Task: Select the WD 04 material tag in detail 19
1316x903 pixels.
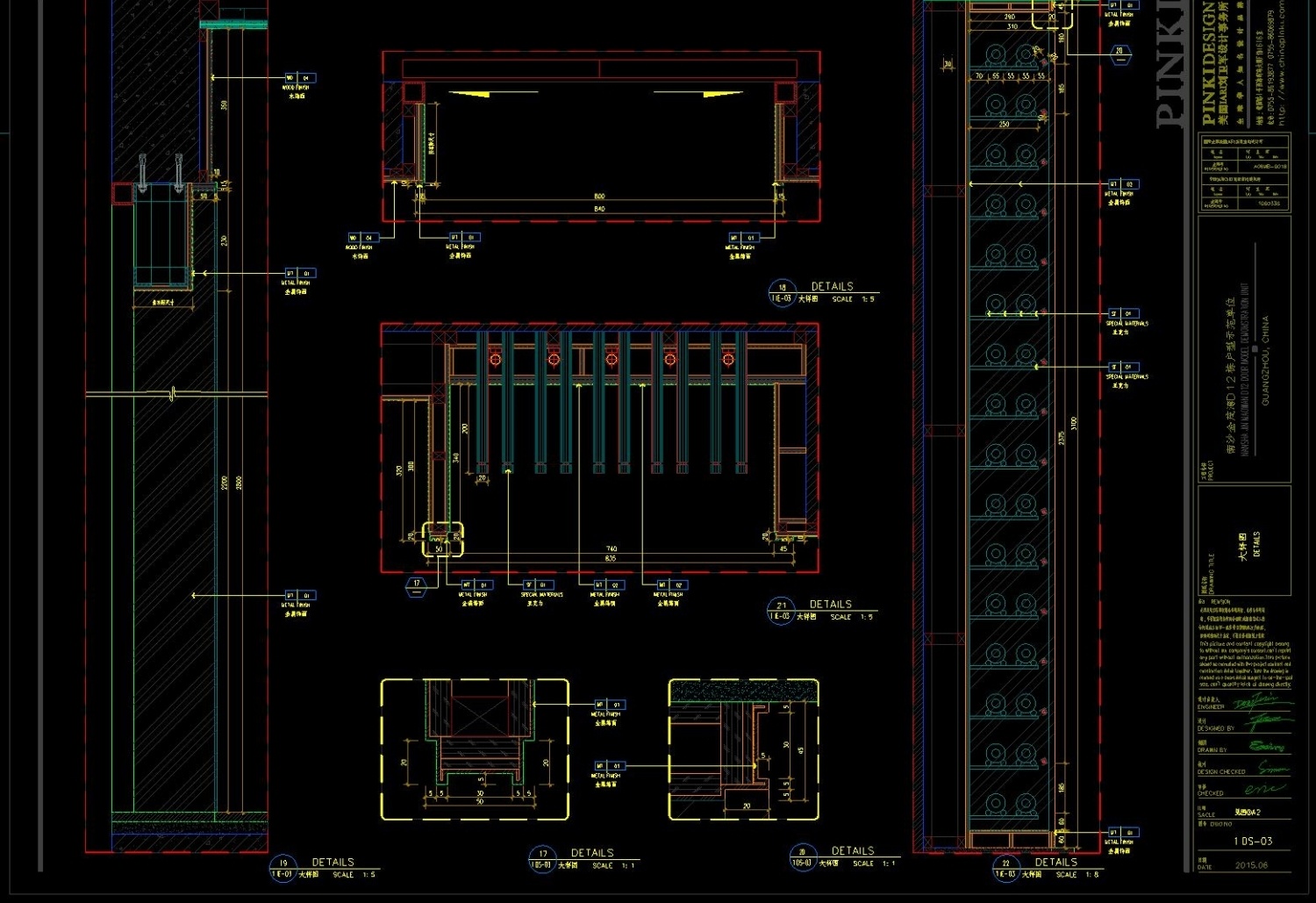Action: pos(299,78)
